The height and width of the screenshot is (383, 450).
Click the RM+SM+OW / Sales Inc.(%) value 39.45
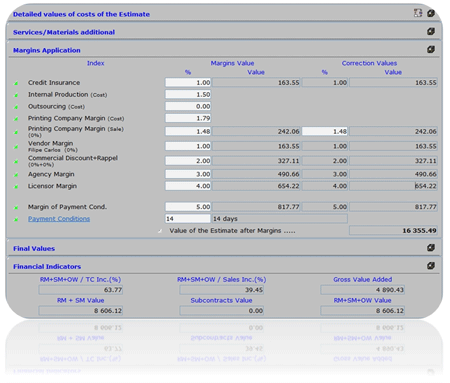click(x=222, y=290)
